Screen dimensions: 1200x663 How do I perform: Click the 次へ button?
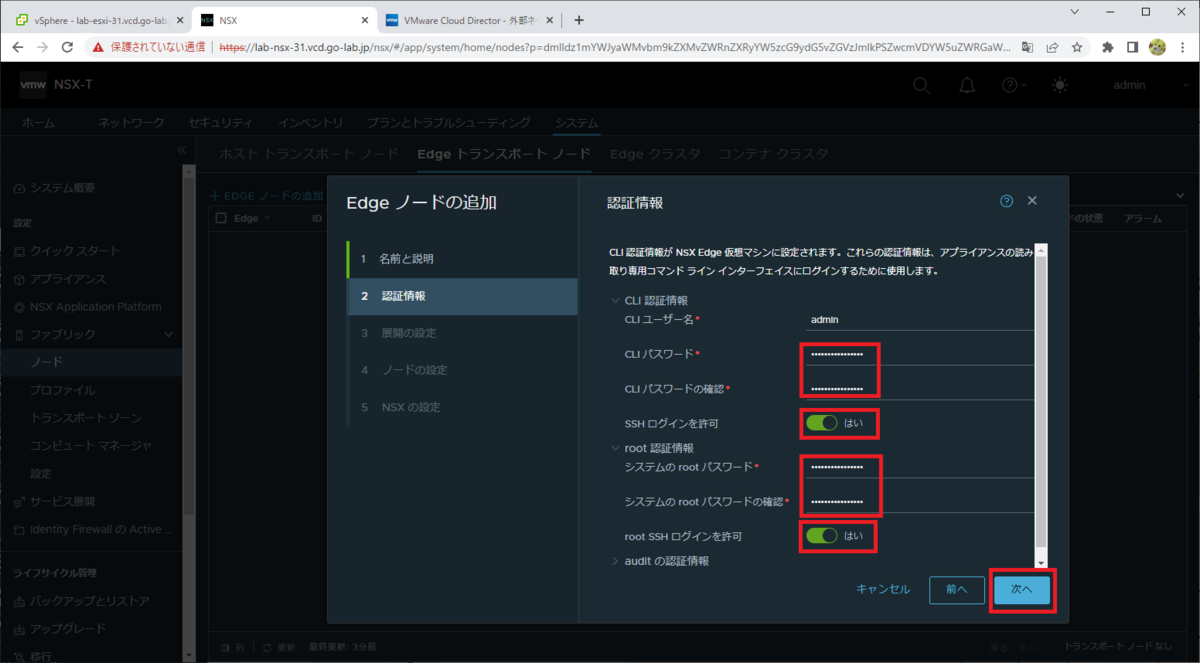click(x=1022, y=590)
